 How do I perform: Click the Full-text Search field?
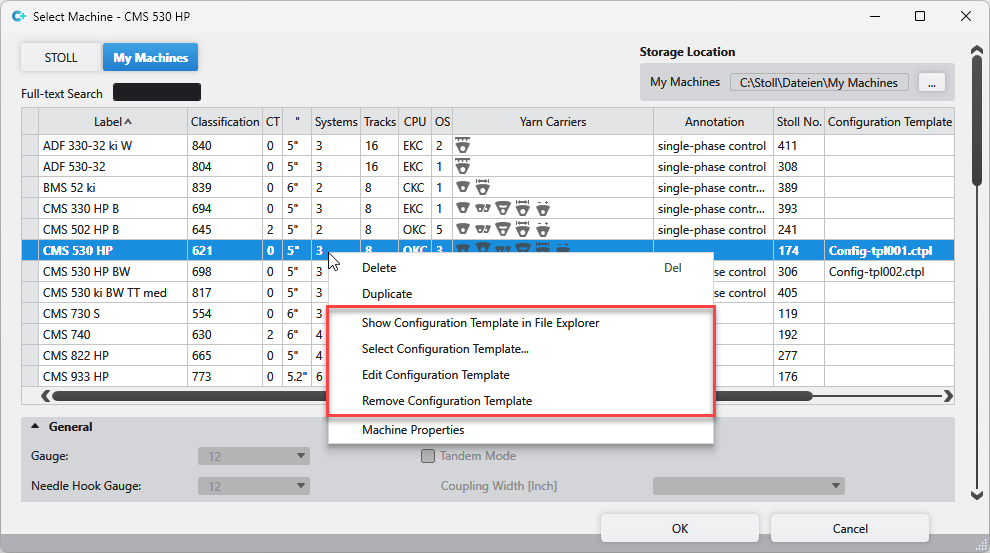click(x=157, y=93)
